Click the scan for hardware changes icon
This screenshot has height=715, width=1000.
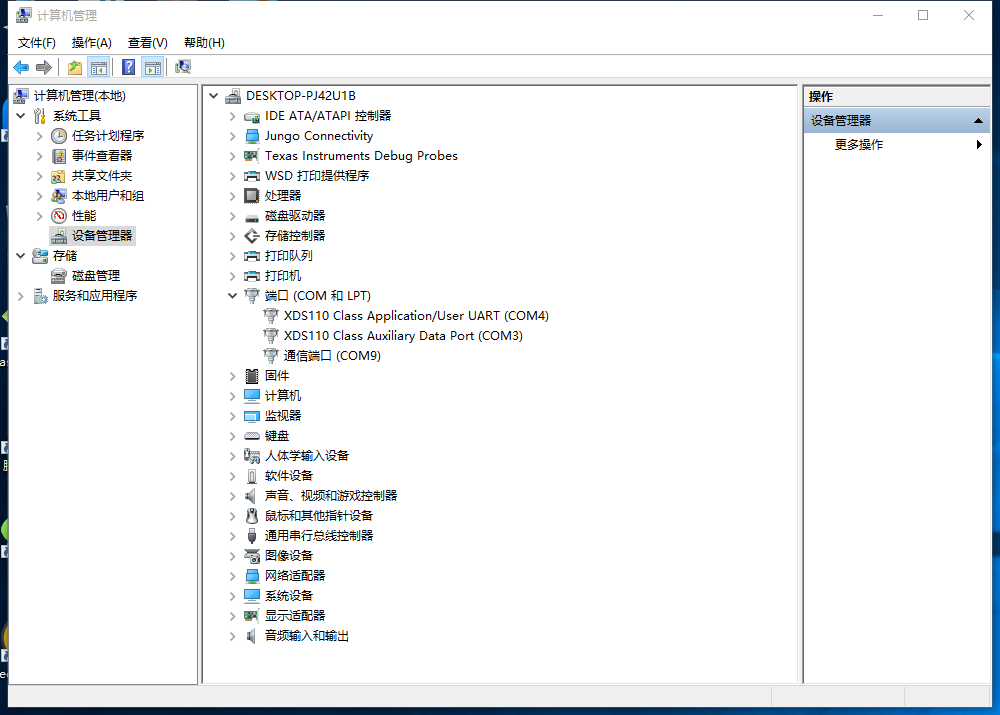183,67
